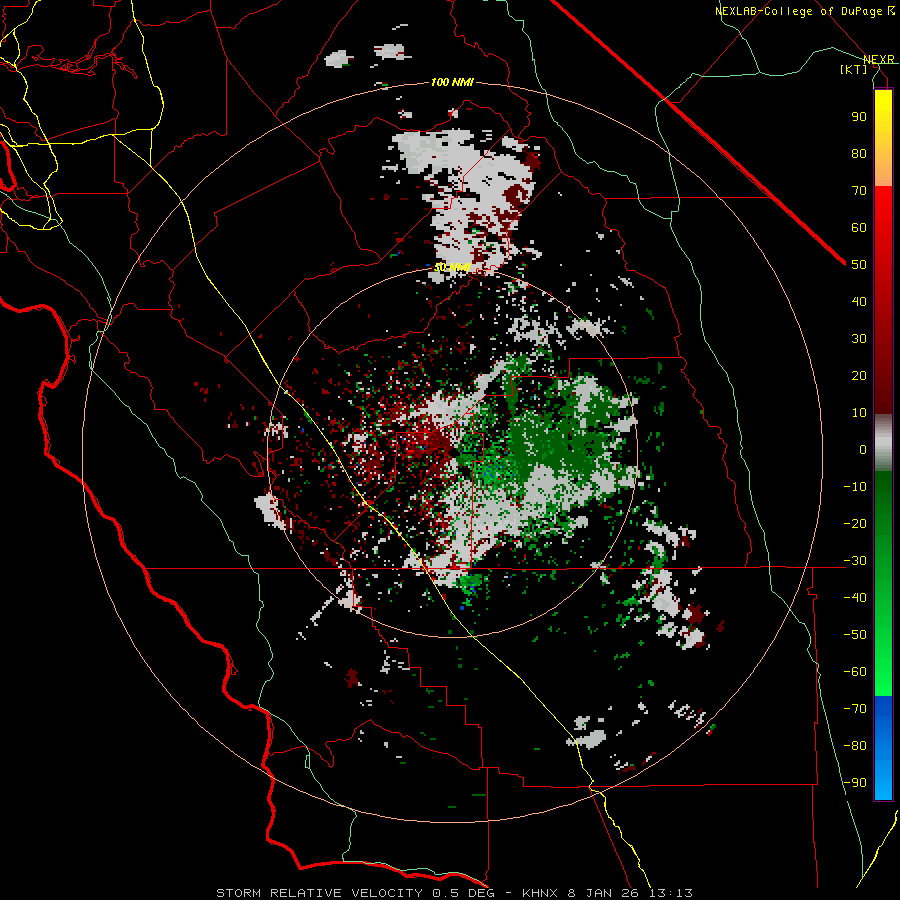Click the gray zero-velocity segment of scale
The height and width of the screenshot is (900, 900).
(883, 443)
